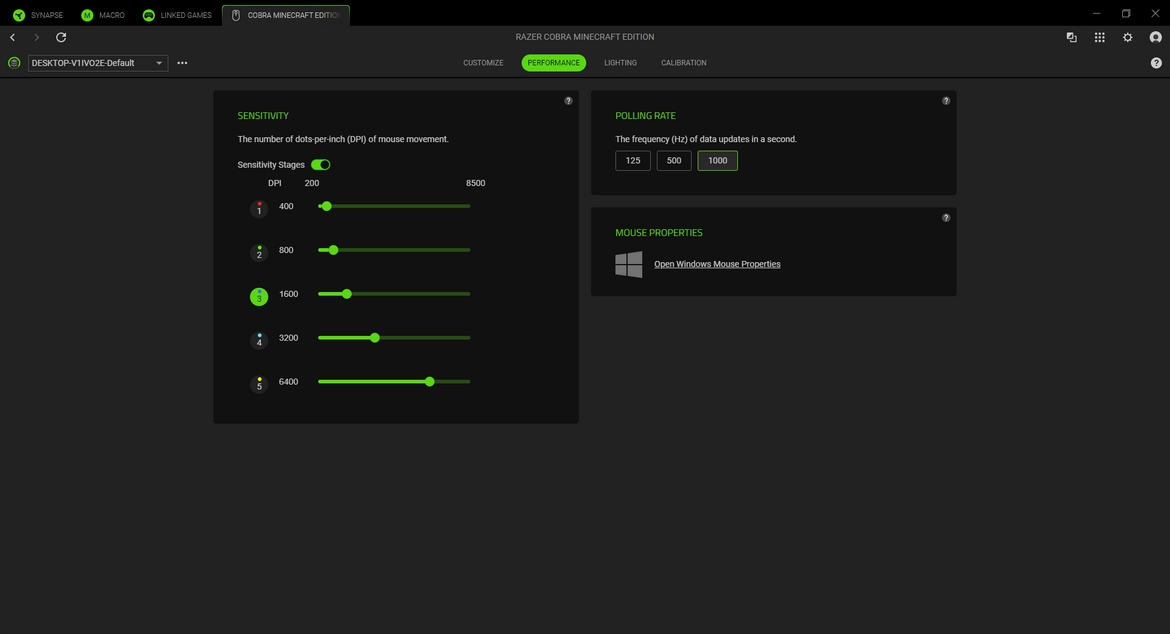Image resolution: width=1170 pixels, height=634 pixels.
Task: Restore down the Synapse window
Action: coord(1126,13)
